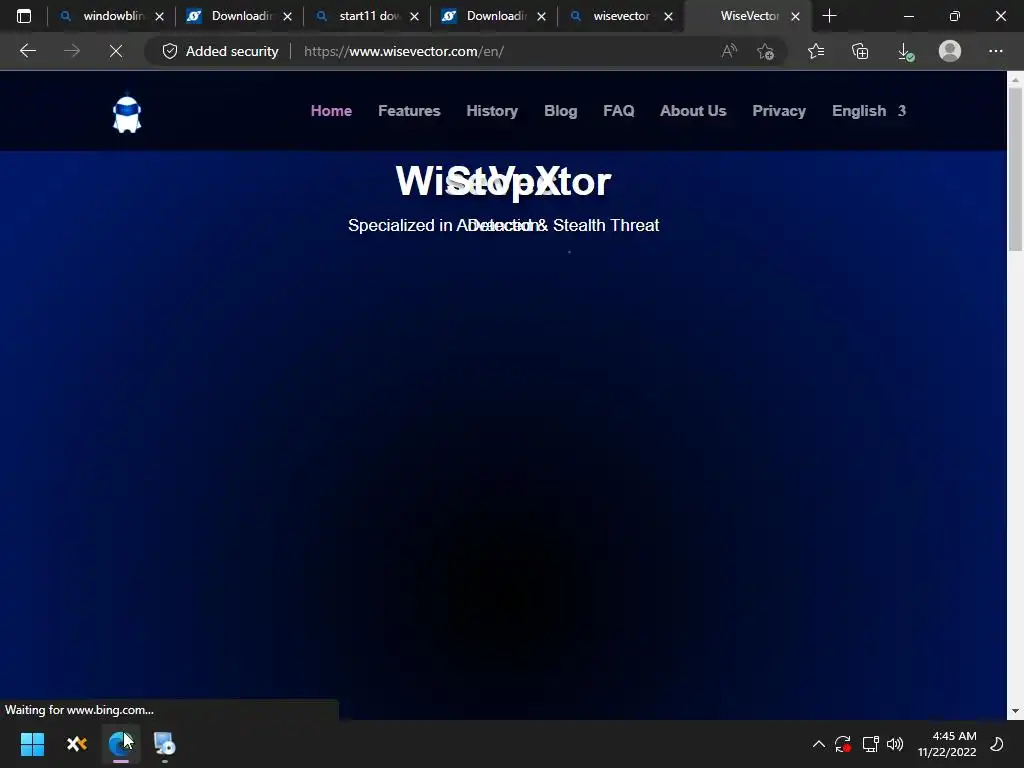Close the active WiseVector tab
The image size is (1024, 768).
pos(795,16)
